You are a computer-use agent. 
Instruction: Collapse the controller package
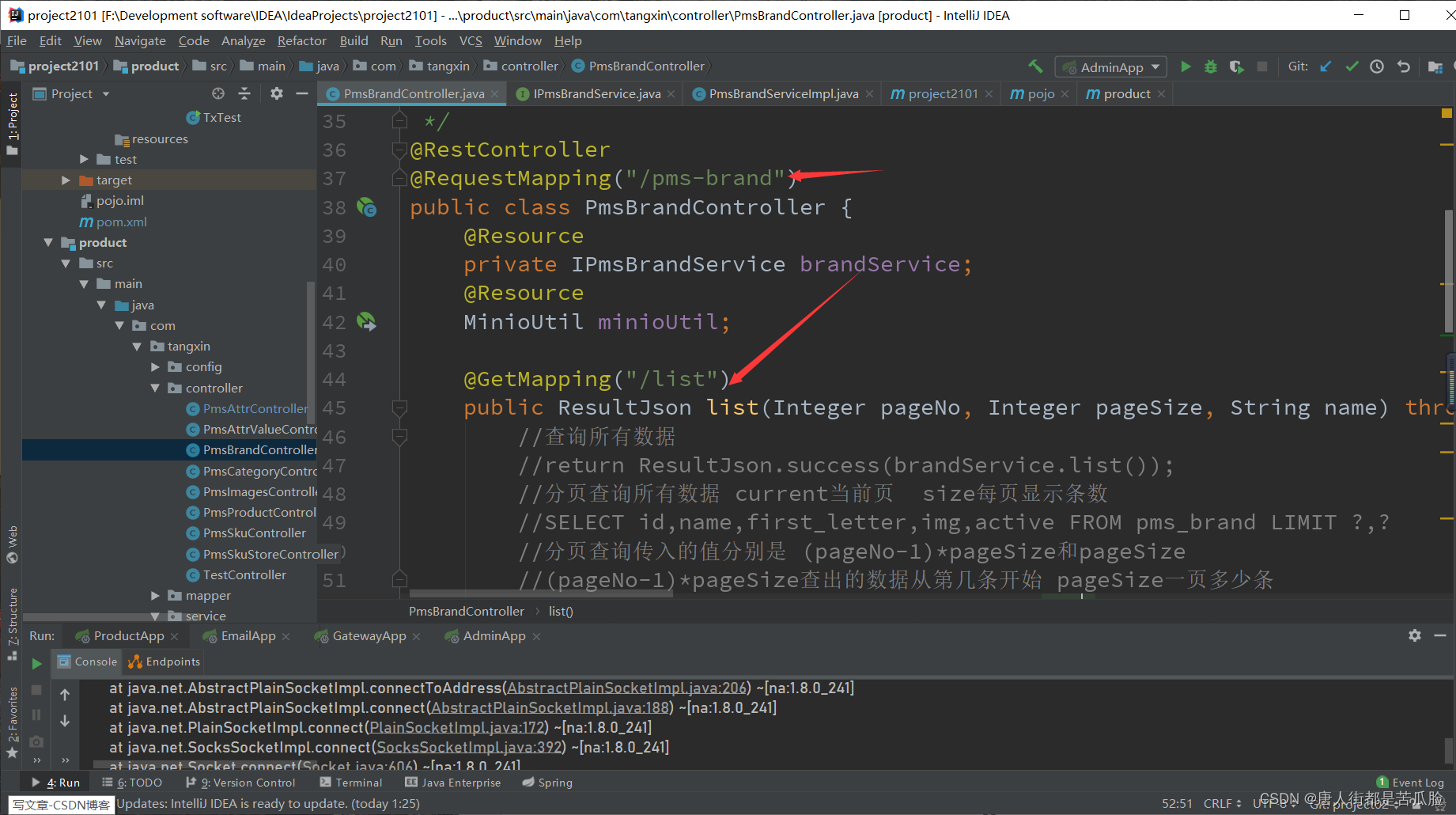[x=155, y=388]
